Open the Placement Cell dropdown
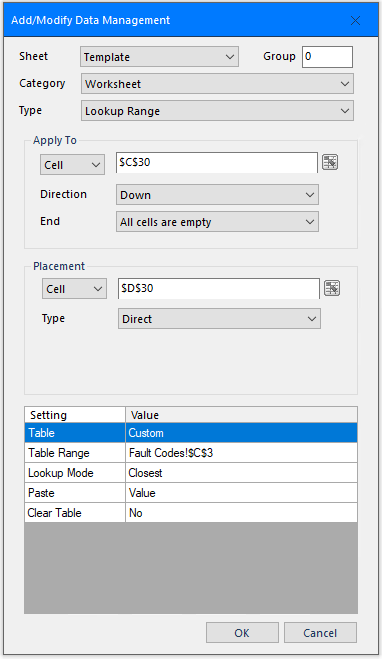This screenshot has width=382, height=659. [74, 289]
